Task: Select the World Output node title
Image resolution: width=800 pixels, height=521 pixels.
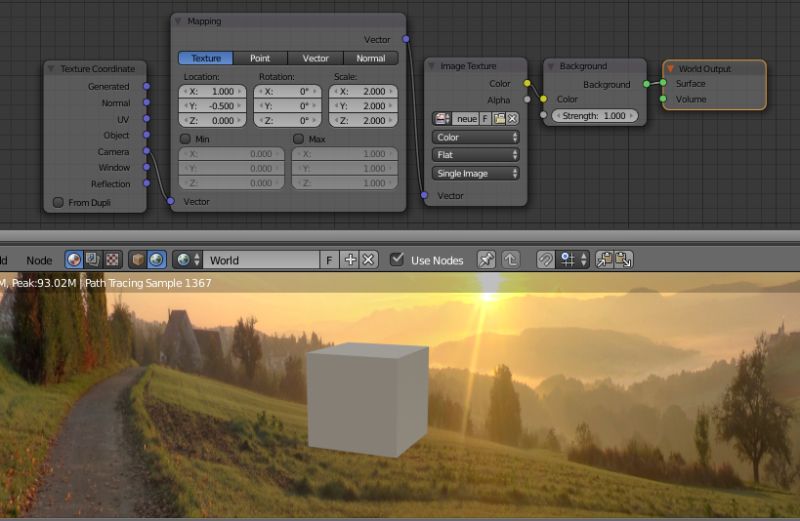Action: [705, 68]
